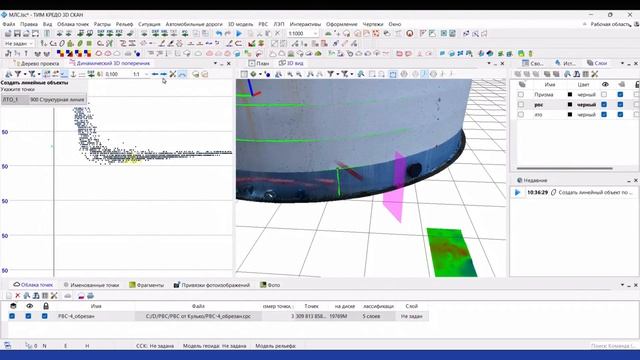Open the Сво... properties panel tab
Image resolution: width=640 pixels, height=360 pixels.
(533, 63)
